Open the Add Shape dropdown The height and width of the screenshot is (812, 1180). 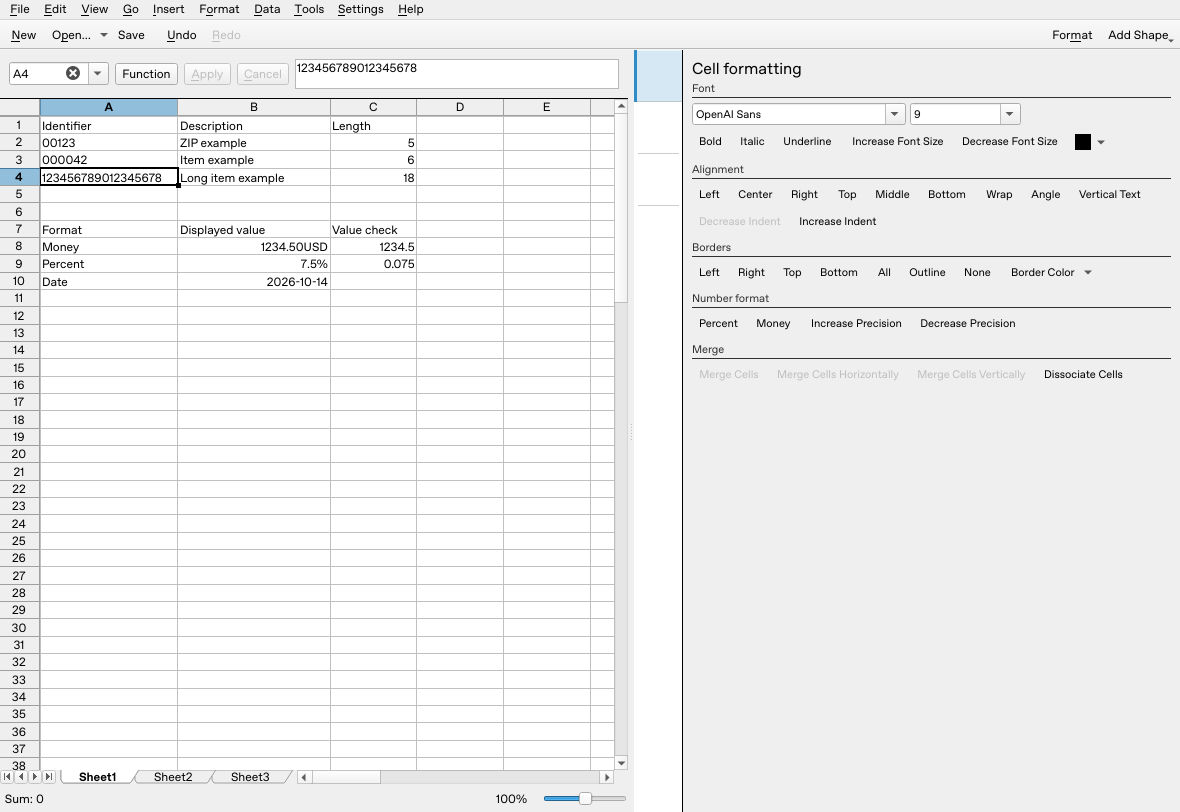point(1139,35)
